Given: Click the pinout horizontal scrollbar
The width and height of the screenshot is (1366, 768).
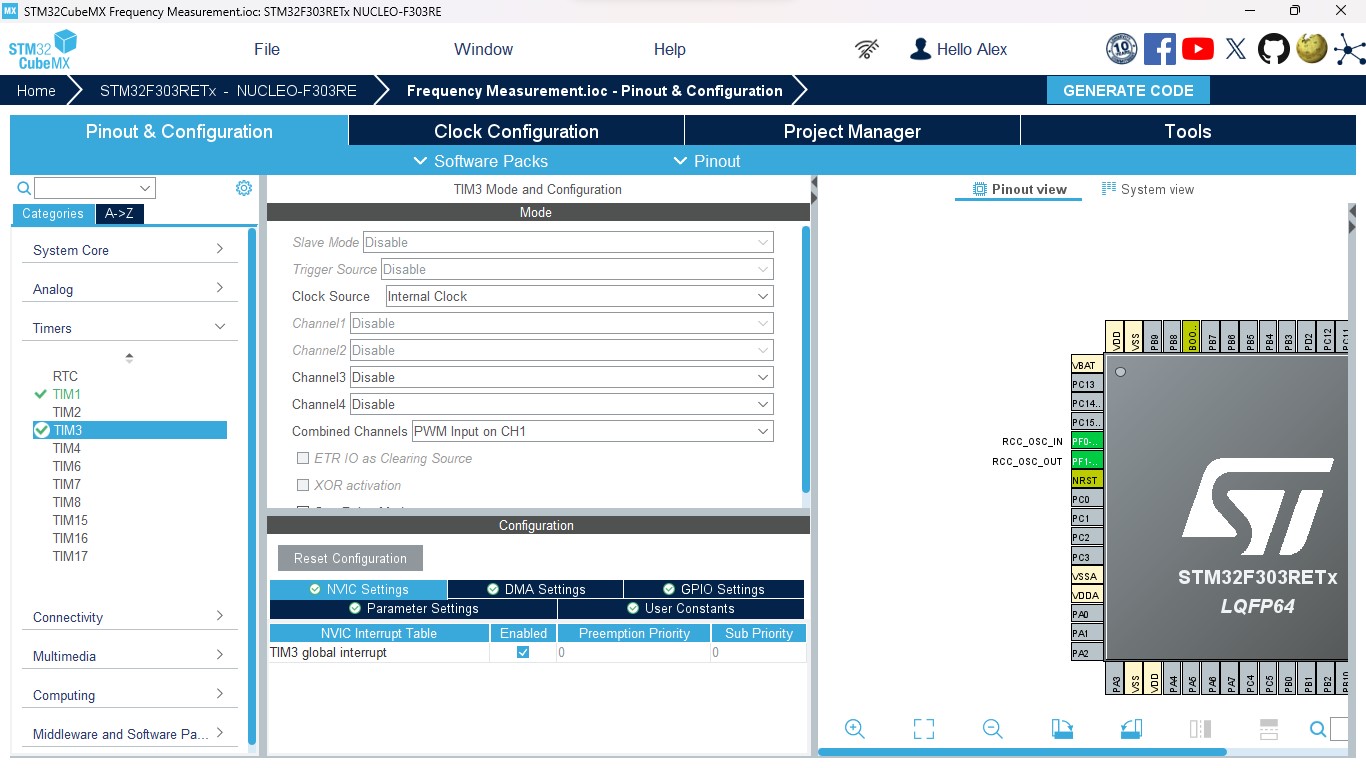Looking at the screenshot, I should 1022,752.
